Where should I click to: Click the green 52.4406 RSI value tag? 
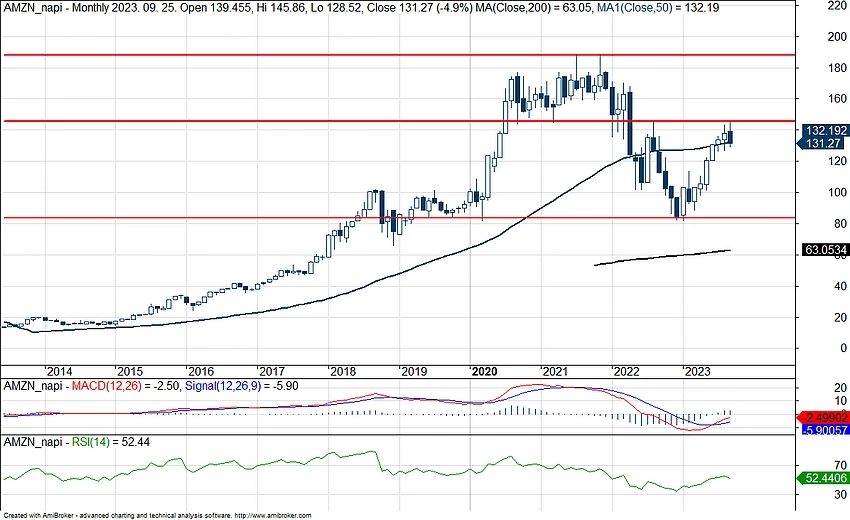tap(823, 478)
